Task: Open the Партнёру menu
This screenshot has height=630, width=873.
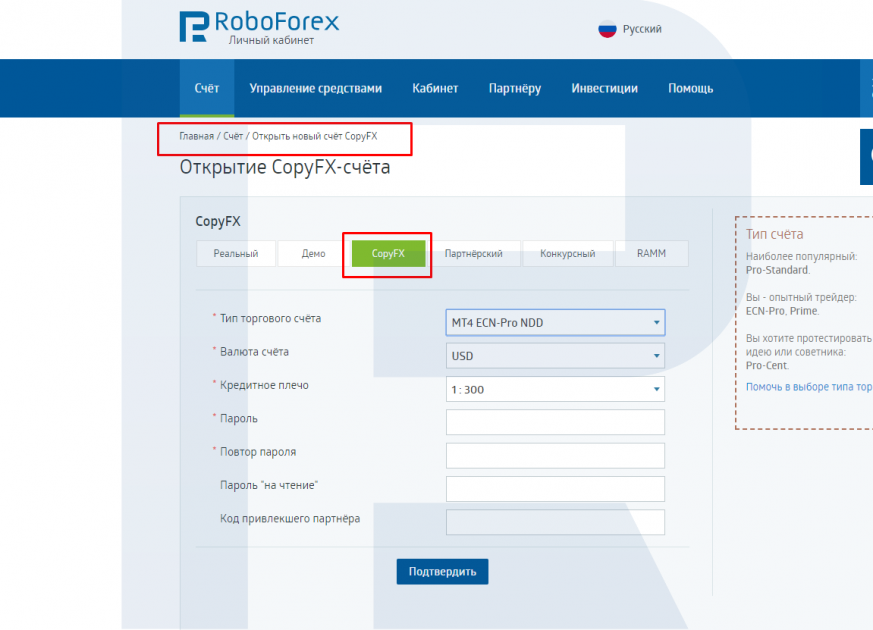Action: click(x=515, y=88)
